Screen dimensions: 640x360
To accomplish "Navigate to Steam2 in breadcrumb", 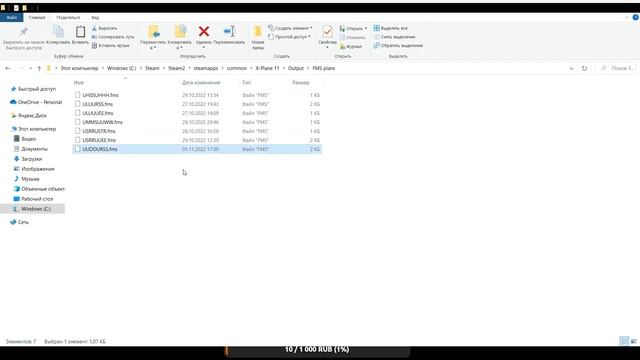I will 176,68.
